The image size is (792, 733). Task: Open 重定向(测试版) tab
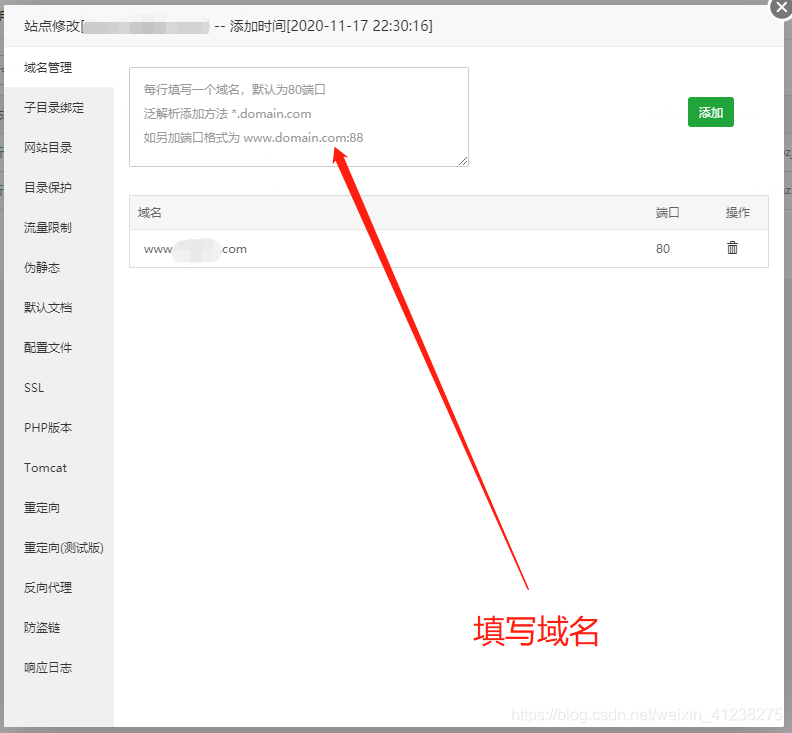tap(59, 548)
